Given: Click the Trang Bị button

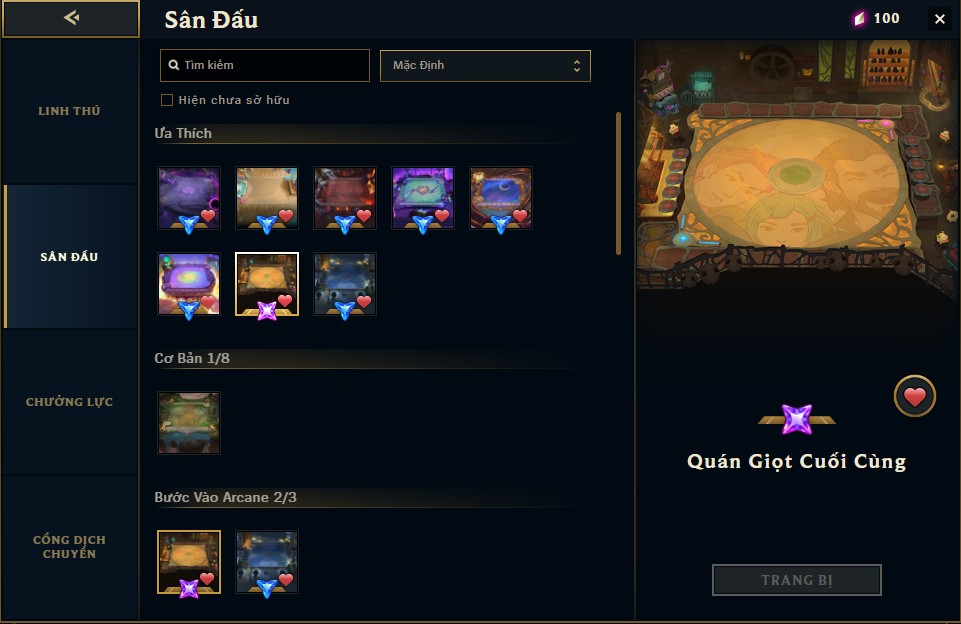Looking at the screenshot, I should (x=796, y=580).
